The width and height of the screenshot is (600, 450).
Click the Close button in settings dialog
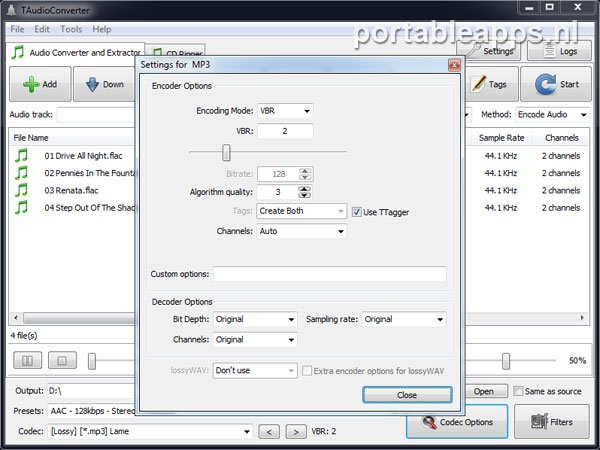tap(406, 395)
